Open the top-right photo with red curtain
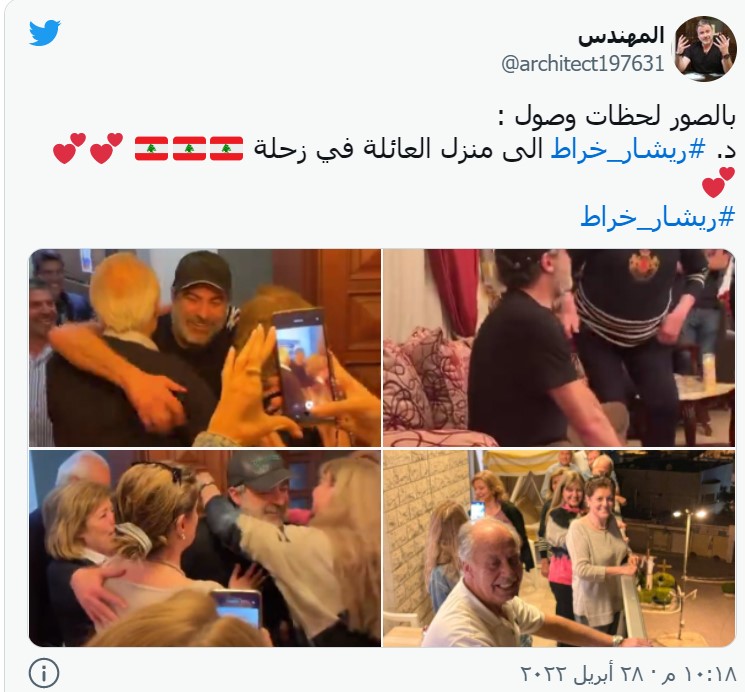The image size is (745, 692). 559,348
